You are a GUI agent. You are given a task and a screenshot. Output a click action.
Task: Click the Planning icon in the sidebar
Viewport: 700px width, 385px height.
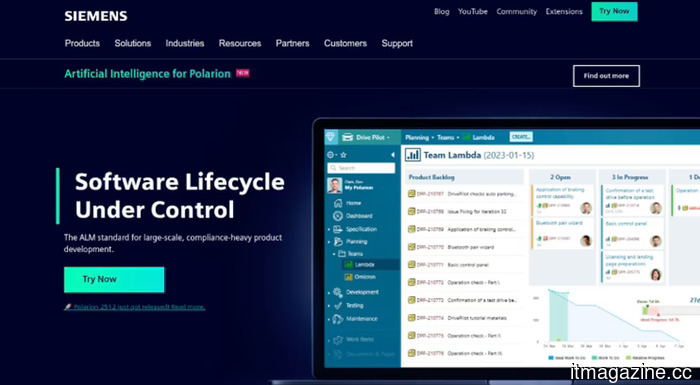pyautogui.click(x=338, y=242)
